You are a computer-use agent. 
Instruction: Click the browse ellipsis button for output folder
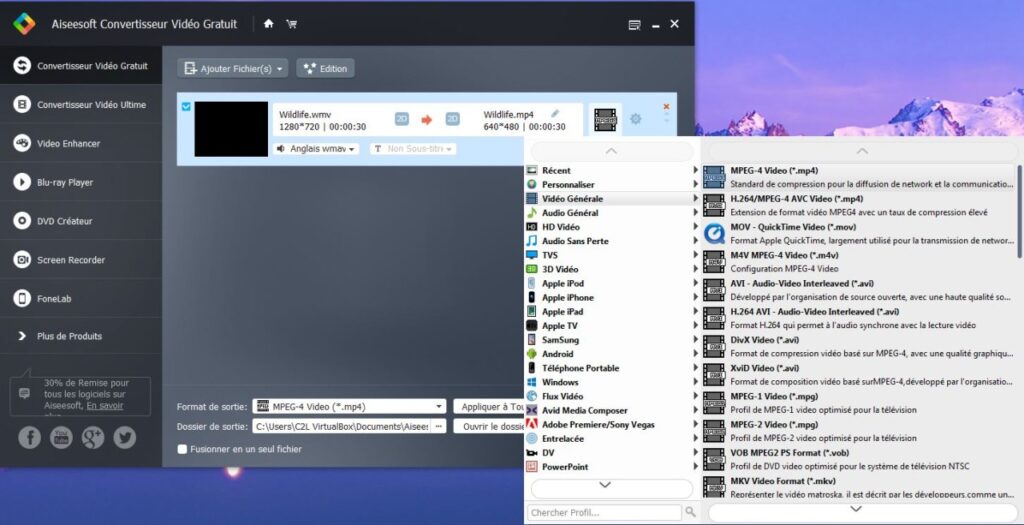tap(439, 426)
